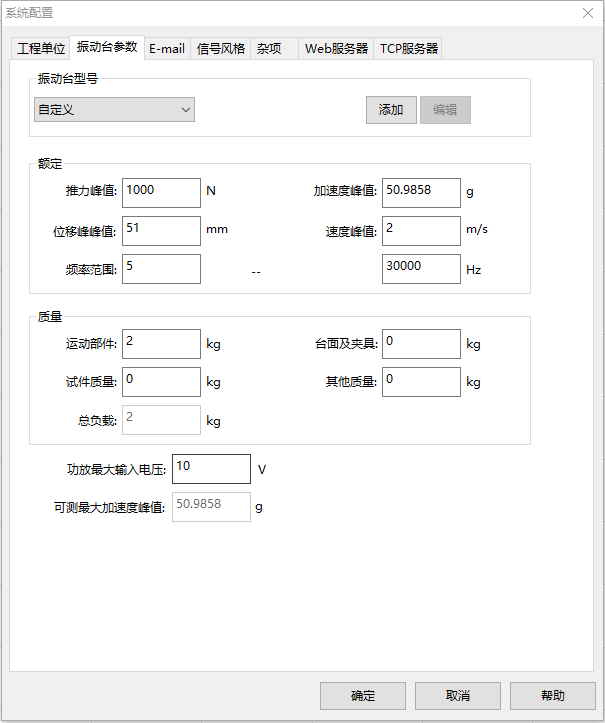Screen dimensions: 605x723
Task: Open the TCP服务器 tab
Action: click(408, 48)
